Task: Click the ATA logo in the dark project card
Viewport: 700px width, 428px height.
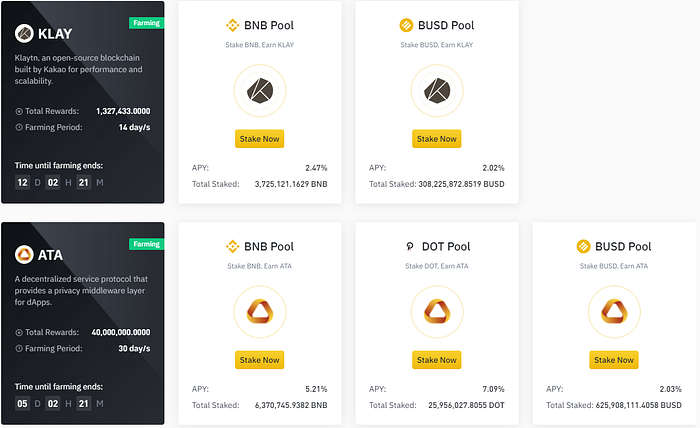Action: tap(24, 255)
